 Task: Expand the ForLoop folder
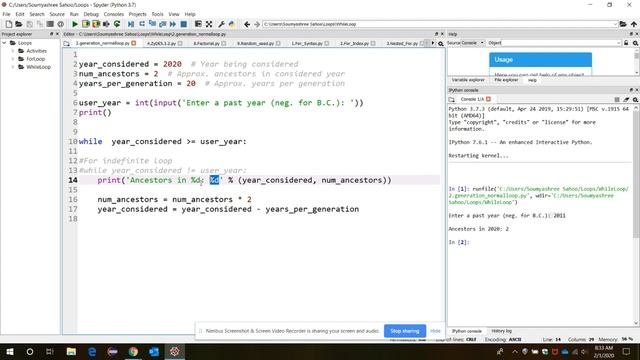pos(13,59)
